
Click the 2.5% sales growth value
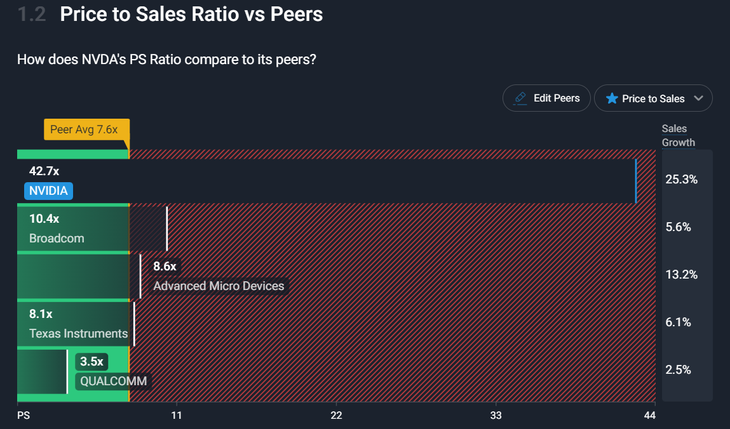[x=679, y=370]
